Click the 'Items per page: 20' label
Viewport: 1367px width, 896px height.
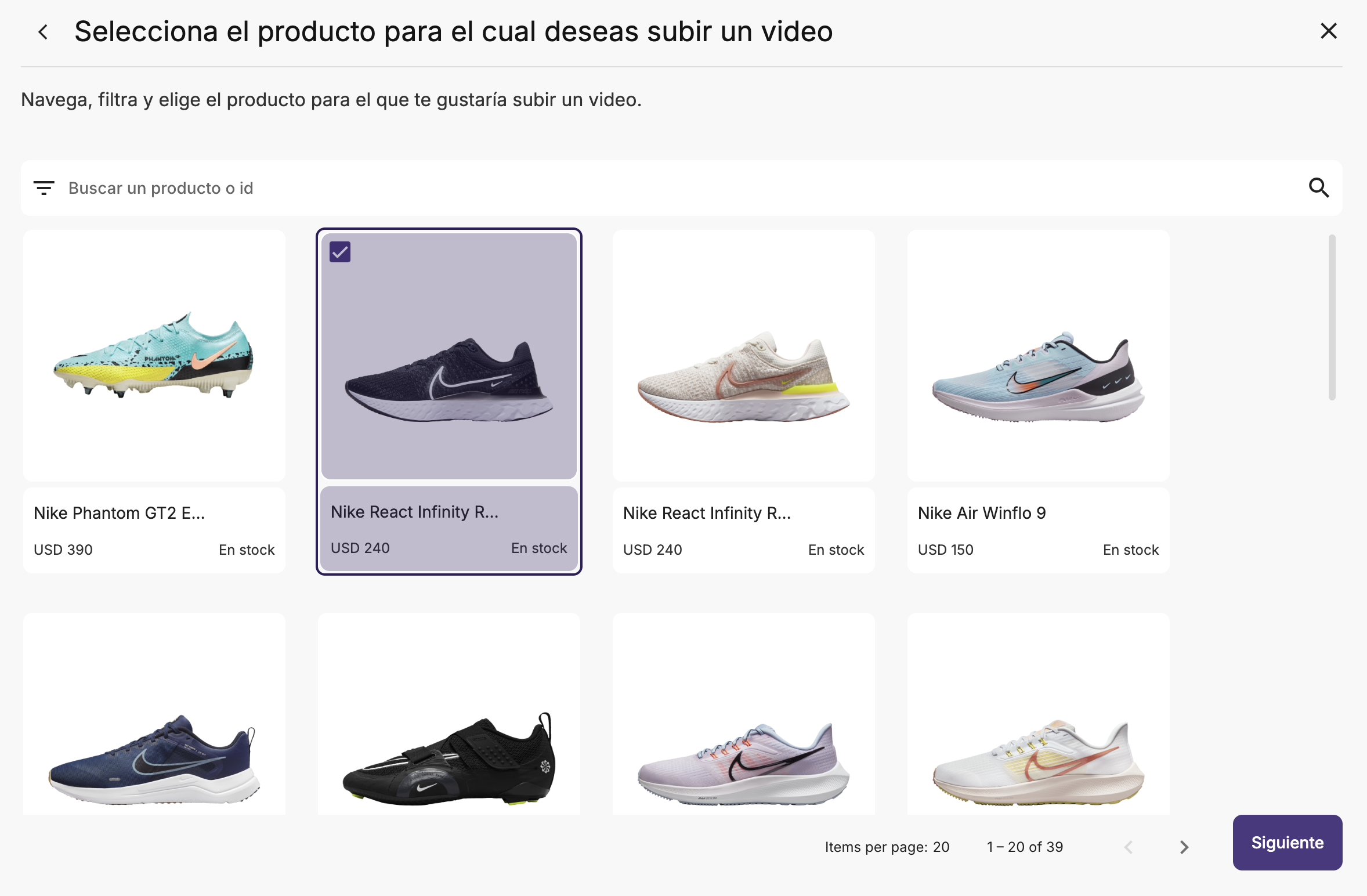(887, 847)
